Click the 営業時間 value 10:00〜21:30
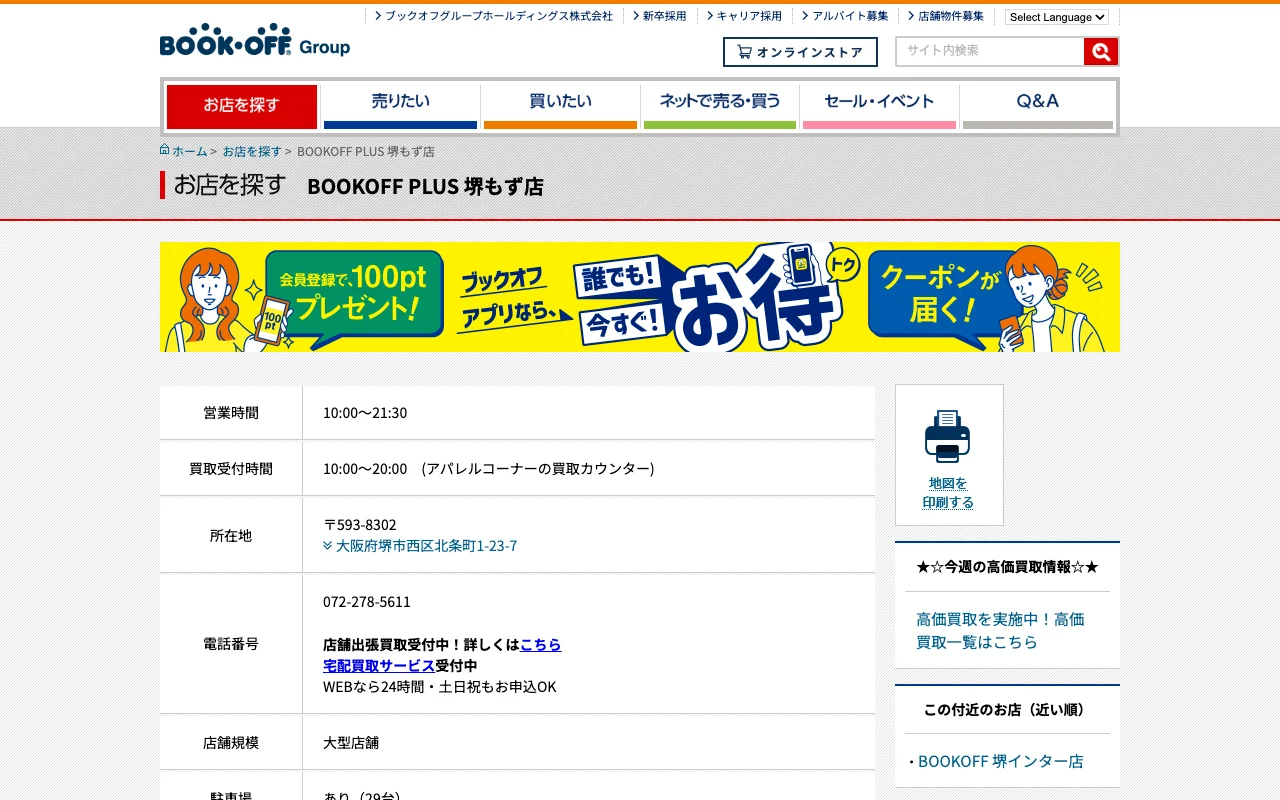 point(365,413)
